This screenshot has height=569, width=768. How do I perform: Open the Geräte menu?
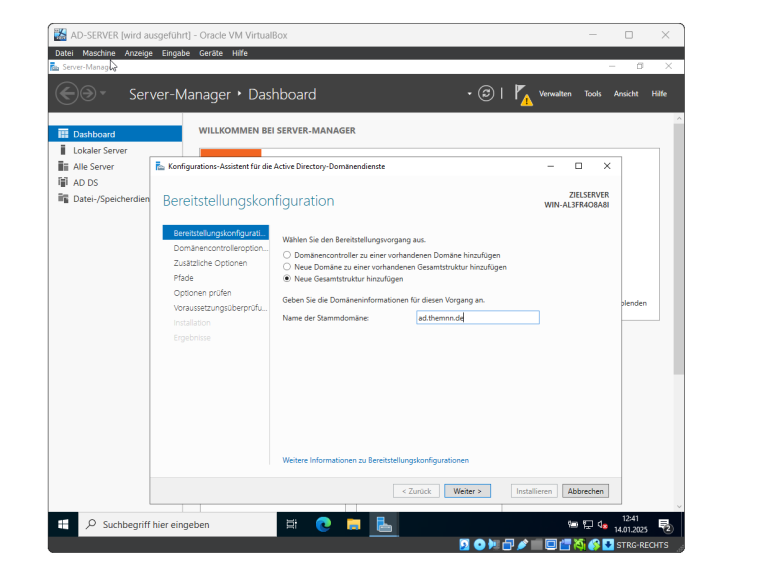[211, 53]
